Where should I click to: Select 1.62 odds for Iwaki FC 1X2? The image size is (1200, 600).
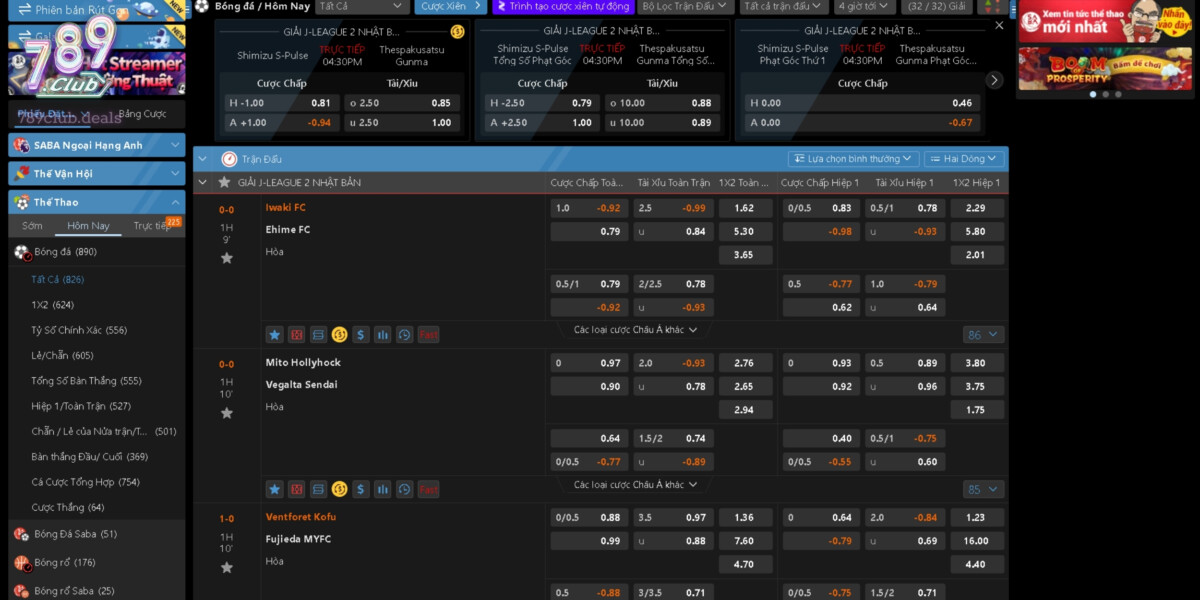point(744,208)
